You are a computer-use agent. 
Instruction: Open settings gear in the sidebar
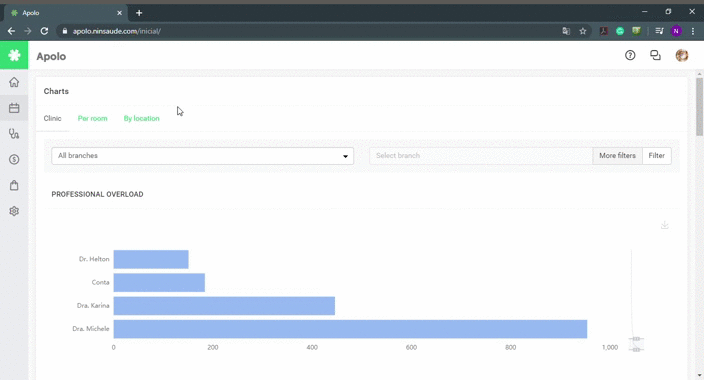click(x=14, y=211)
